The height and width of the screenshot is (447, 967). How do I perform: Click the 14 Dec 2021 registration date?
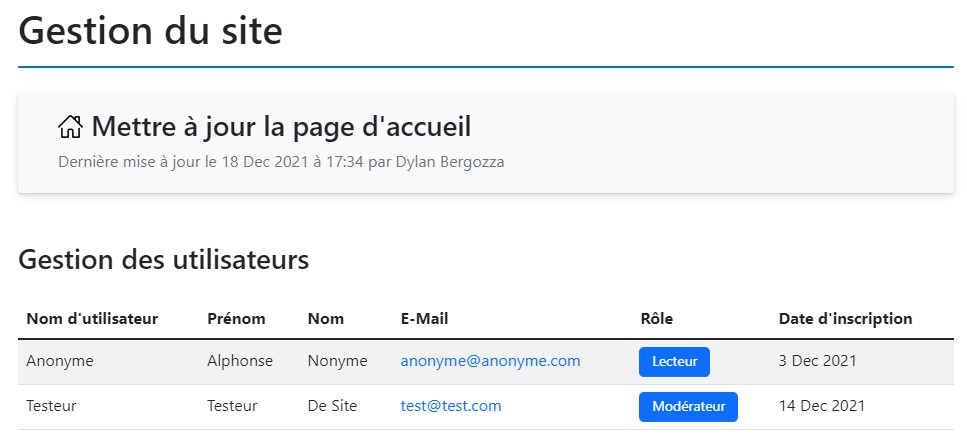(x=821, y=406)
